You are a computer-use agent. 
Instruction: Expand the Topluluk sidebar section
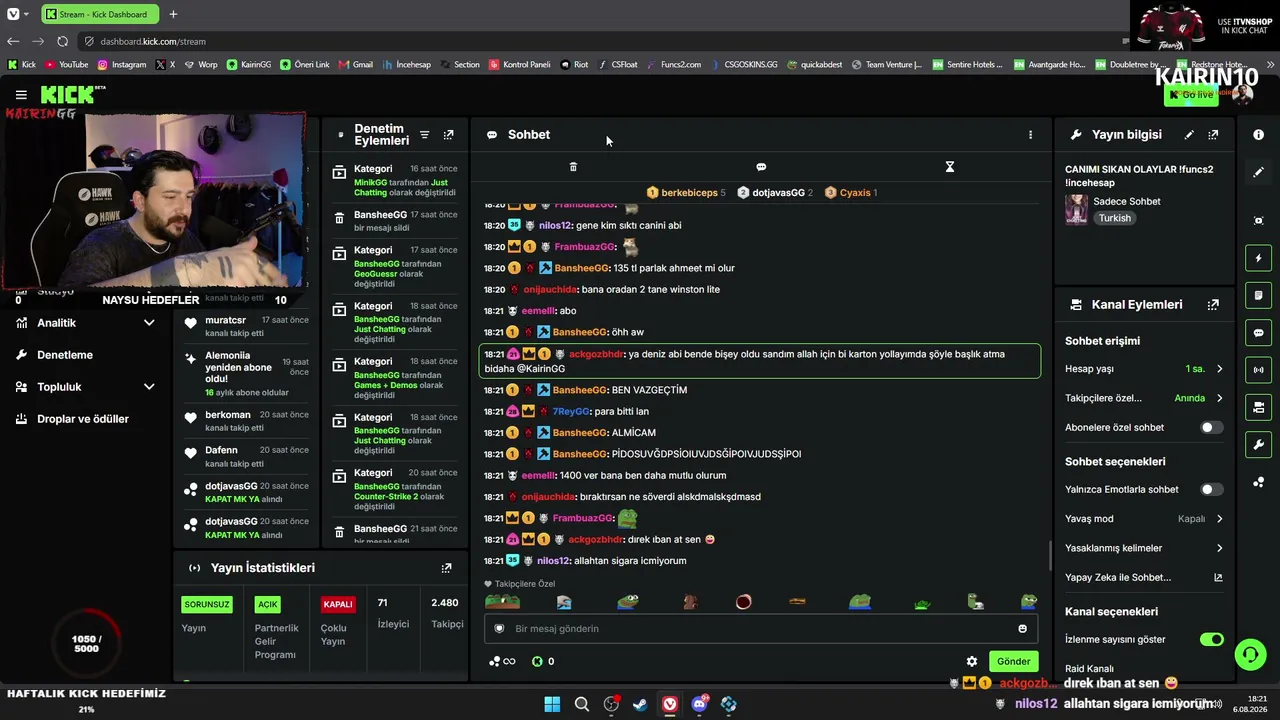(86, 387)
